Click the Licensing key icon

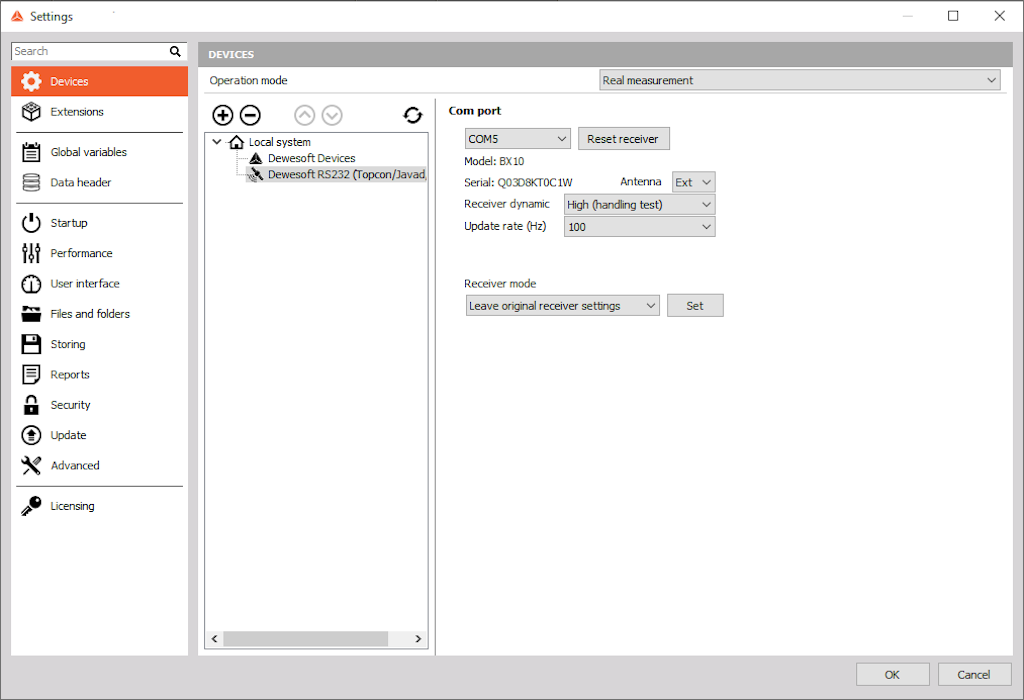[31, 506]
